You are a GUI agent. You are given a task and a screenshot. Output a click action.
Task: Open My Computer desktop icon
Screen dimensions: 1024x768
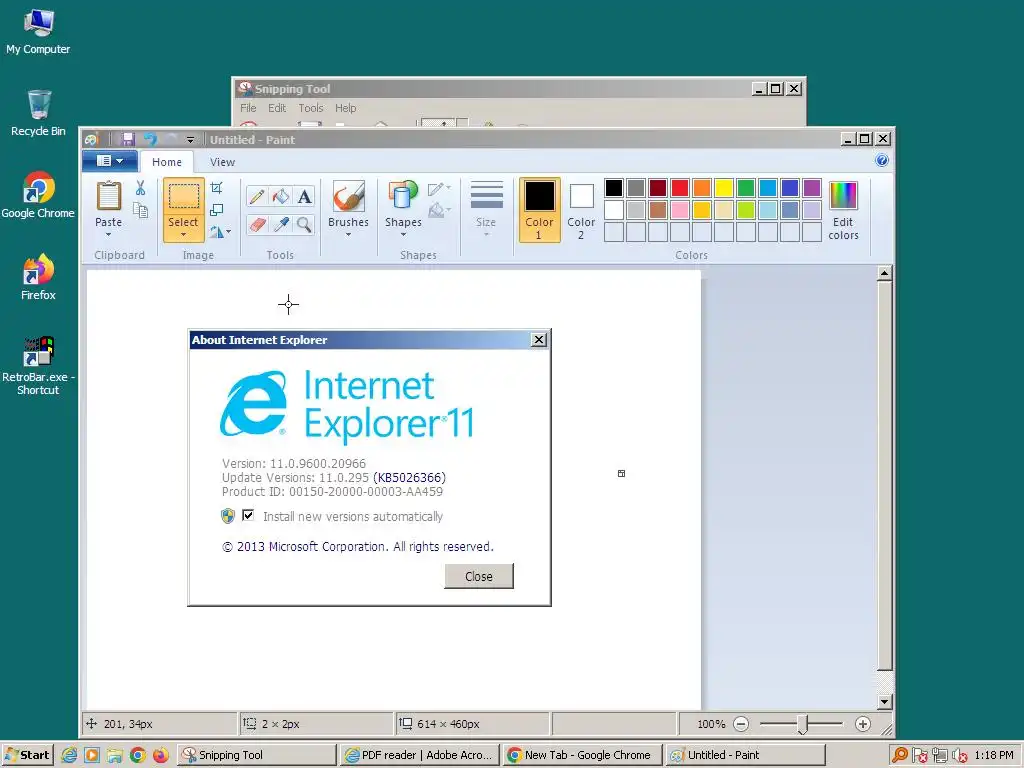coord(38,31)
